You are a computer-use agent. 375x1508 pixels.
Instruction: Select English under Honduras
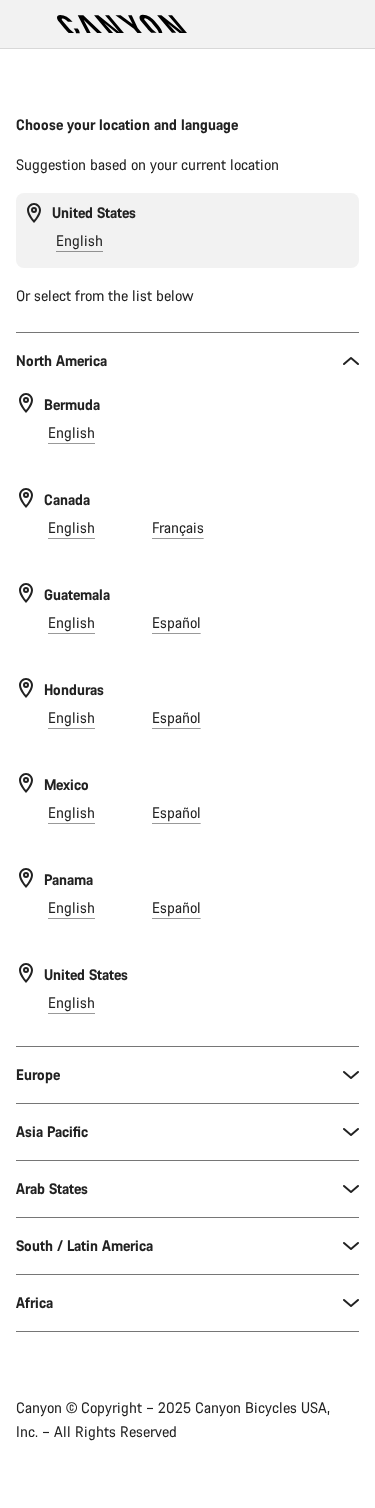coord(71,718)
